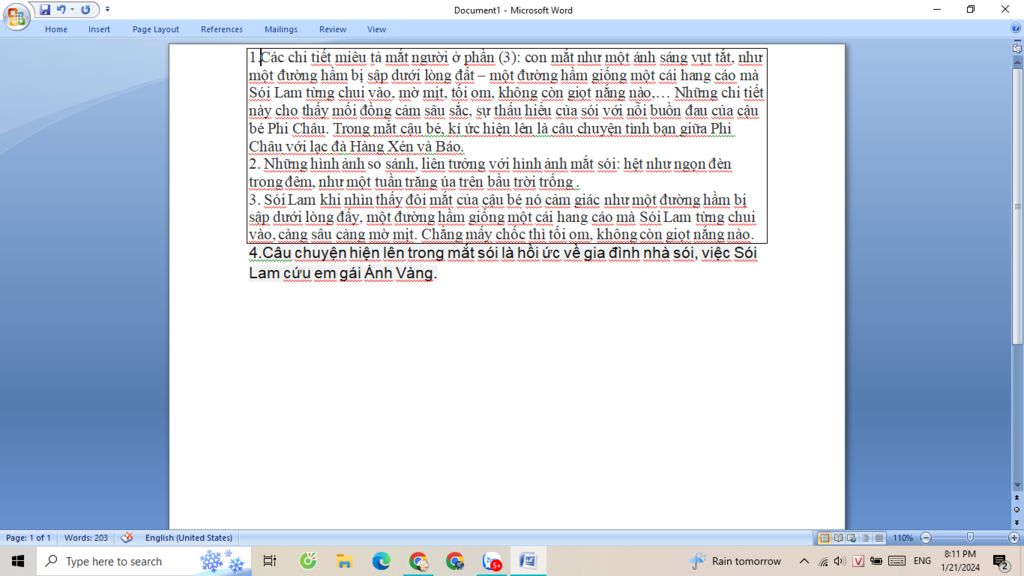Switch to Web Layout view
The image size is (1024, 576).
click(852, 538)
